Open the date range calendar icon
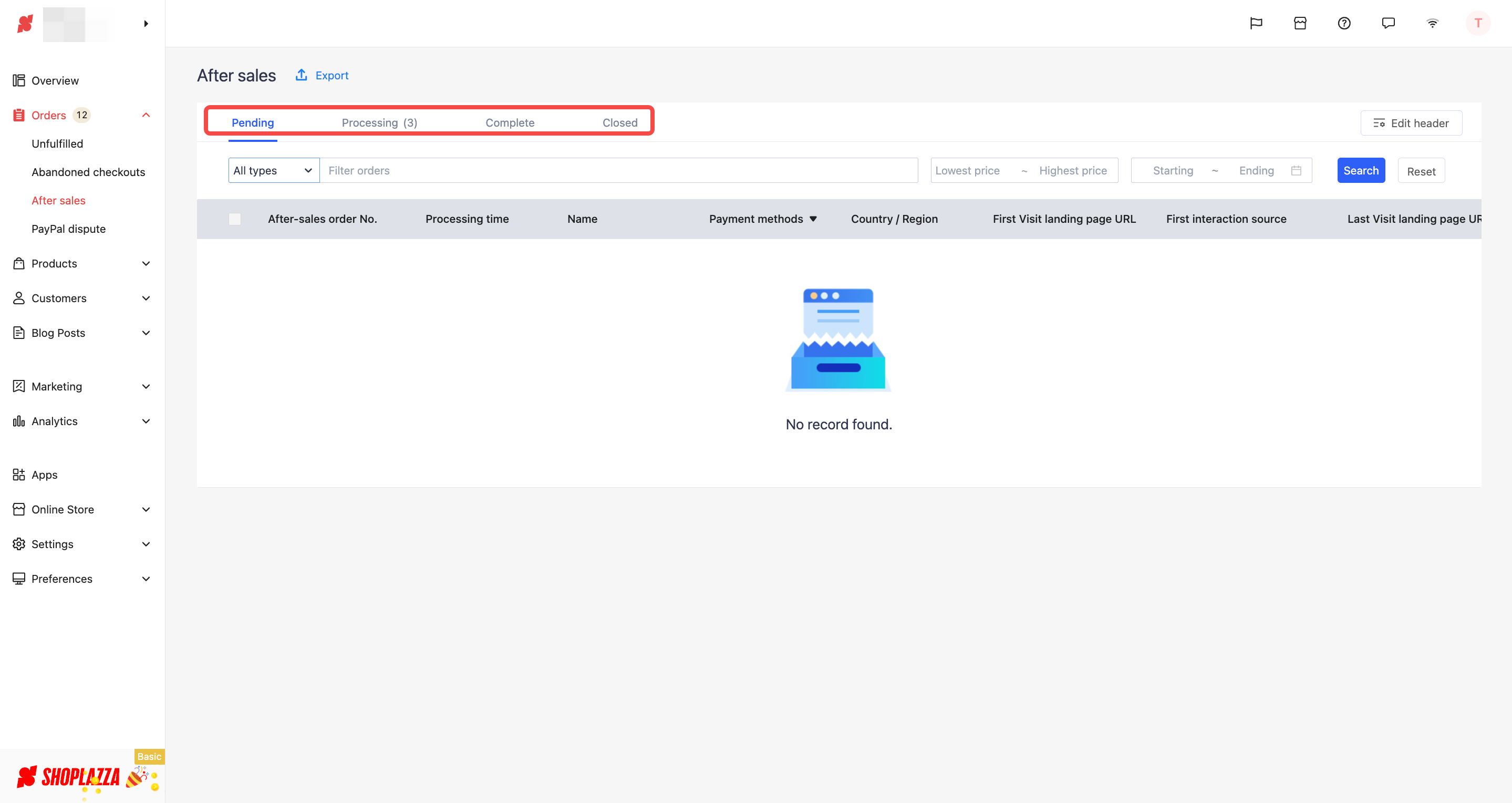 click(x=1296, y=170)
